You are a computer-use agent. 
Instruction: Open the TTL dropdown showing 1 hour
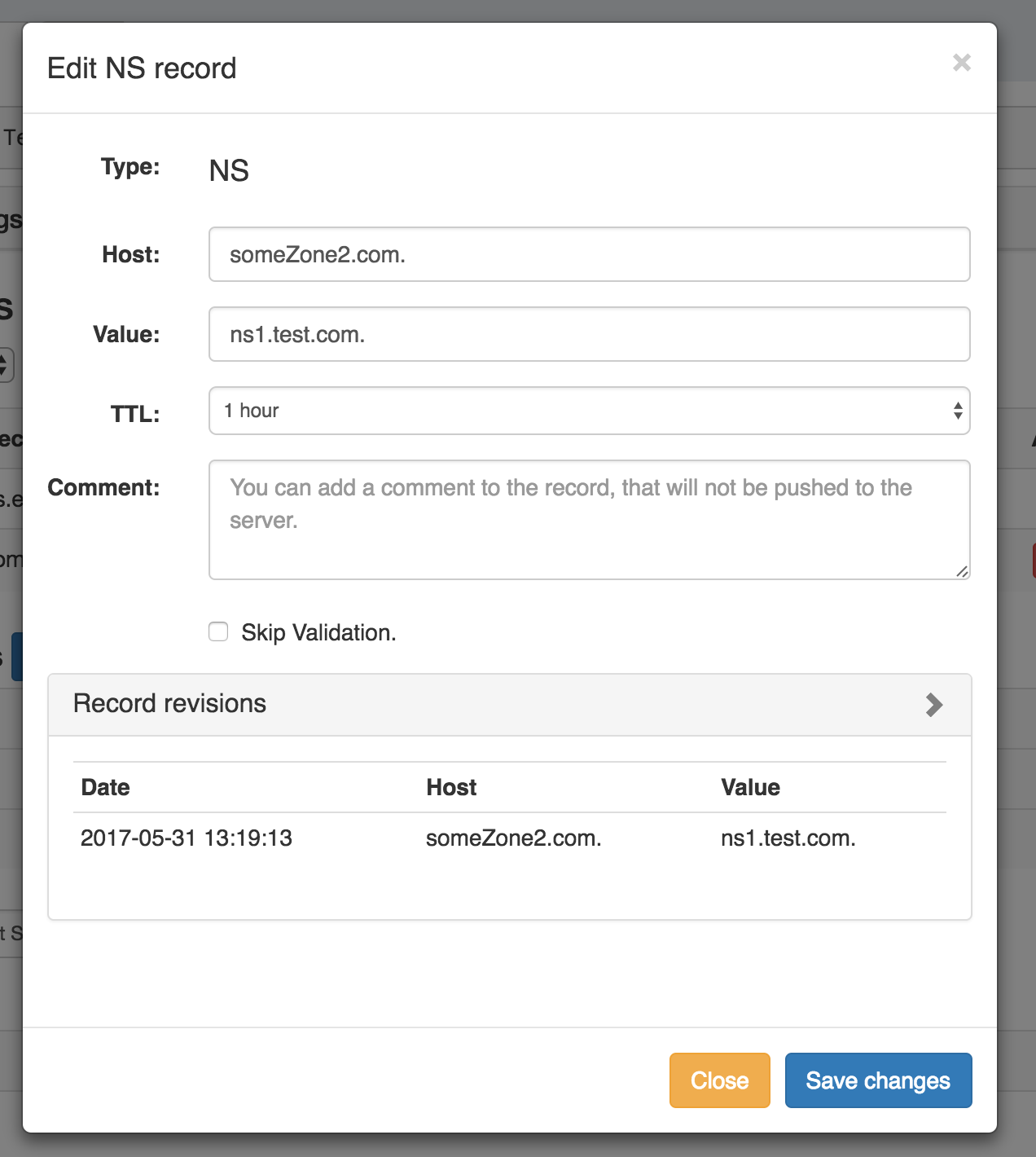589,411
